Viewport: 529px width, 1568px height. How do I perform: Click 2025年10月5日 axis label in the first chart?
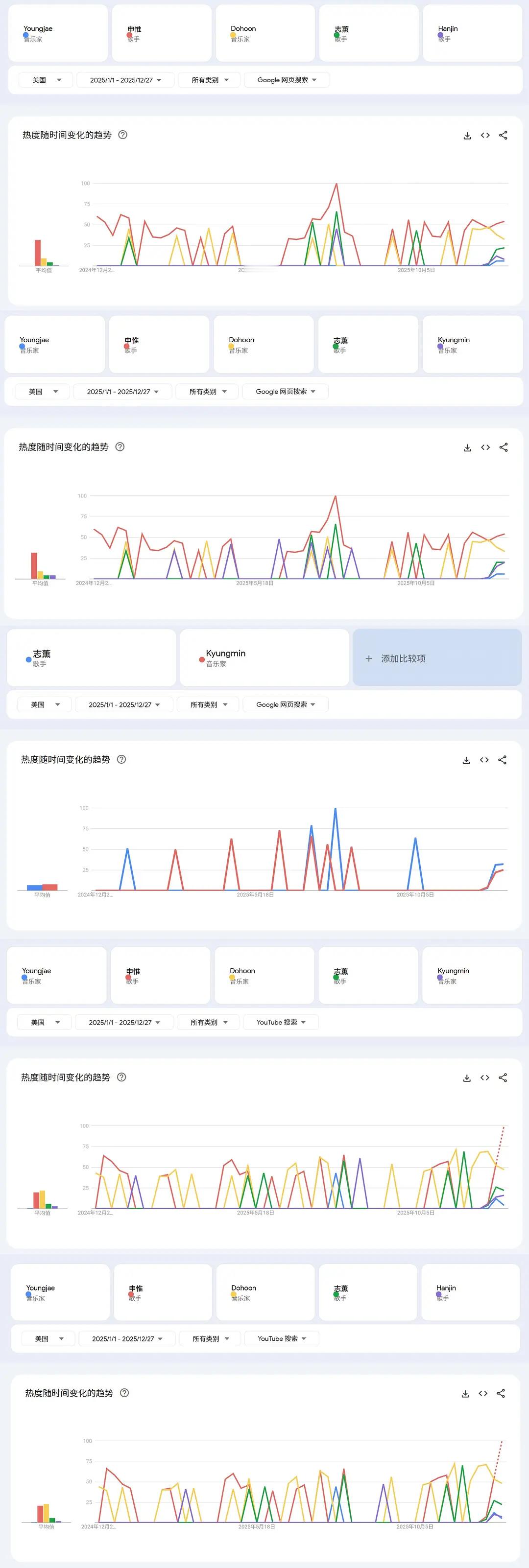(x=416, y=270)
